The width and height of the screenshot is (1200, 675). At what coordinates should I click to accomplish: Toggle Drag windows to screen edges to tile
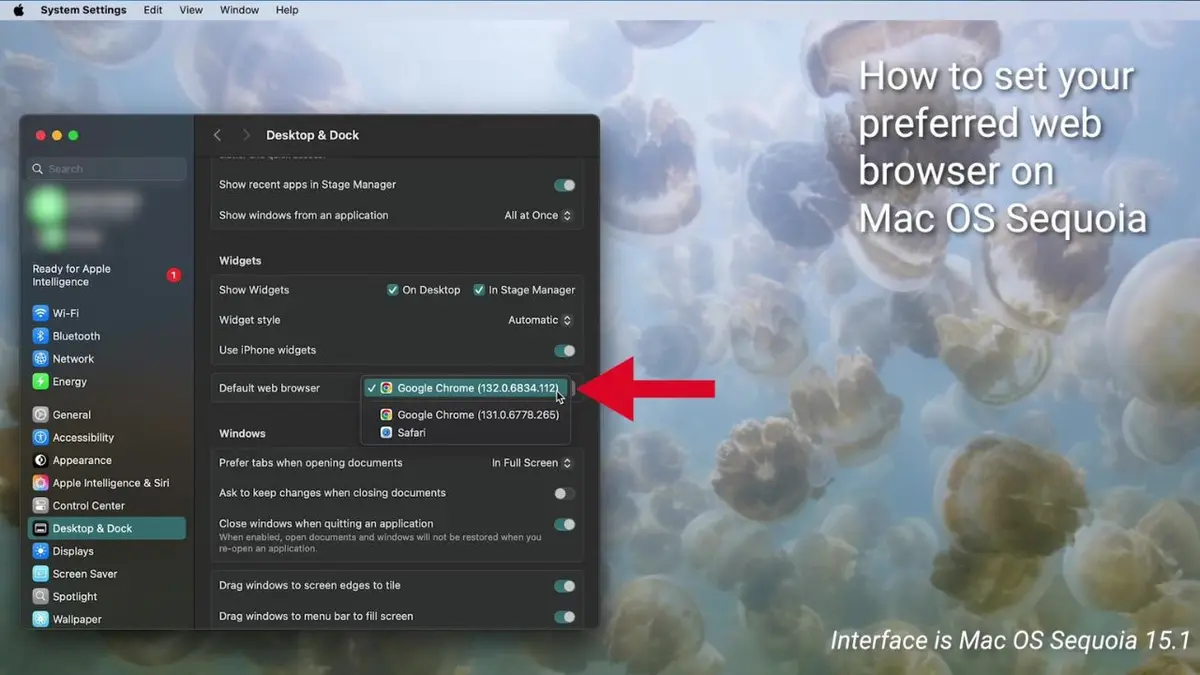565,586
